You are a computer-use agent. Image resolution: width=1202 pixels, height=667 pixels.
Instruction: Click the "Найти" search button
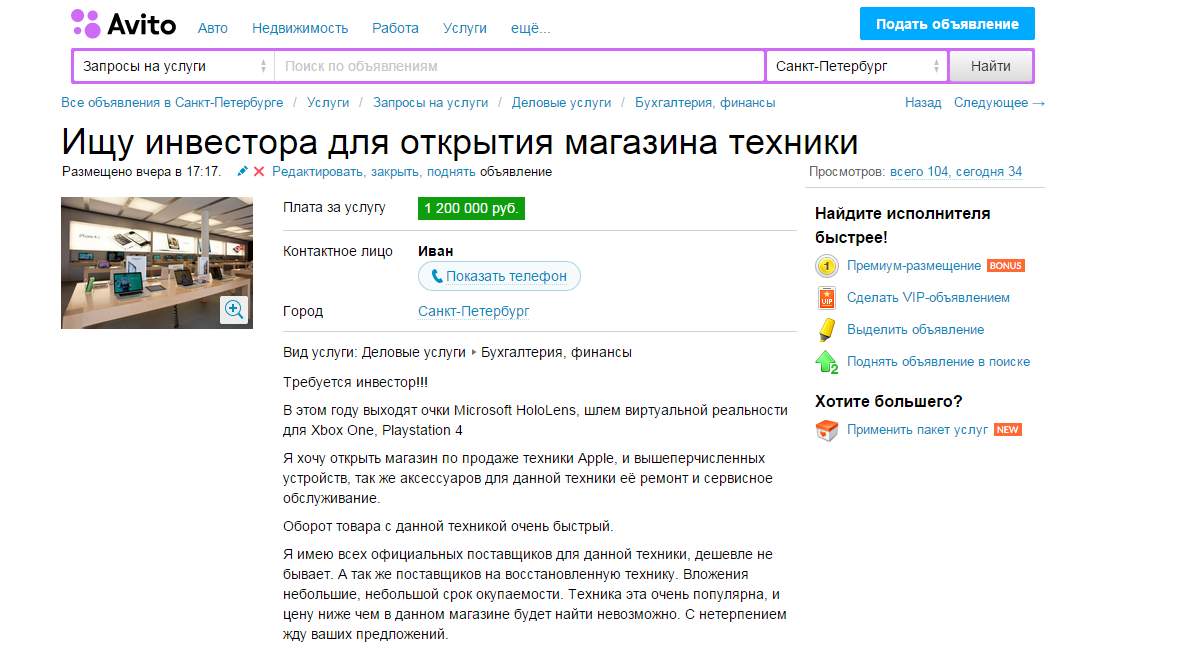(x=990, y=67)
